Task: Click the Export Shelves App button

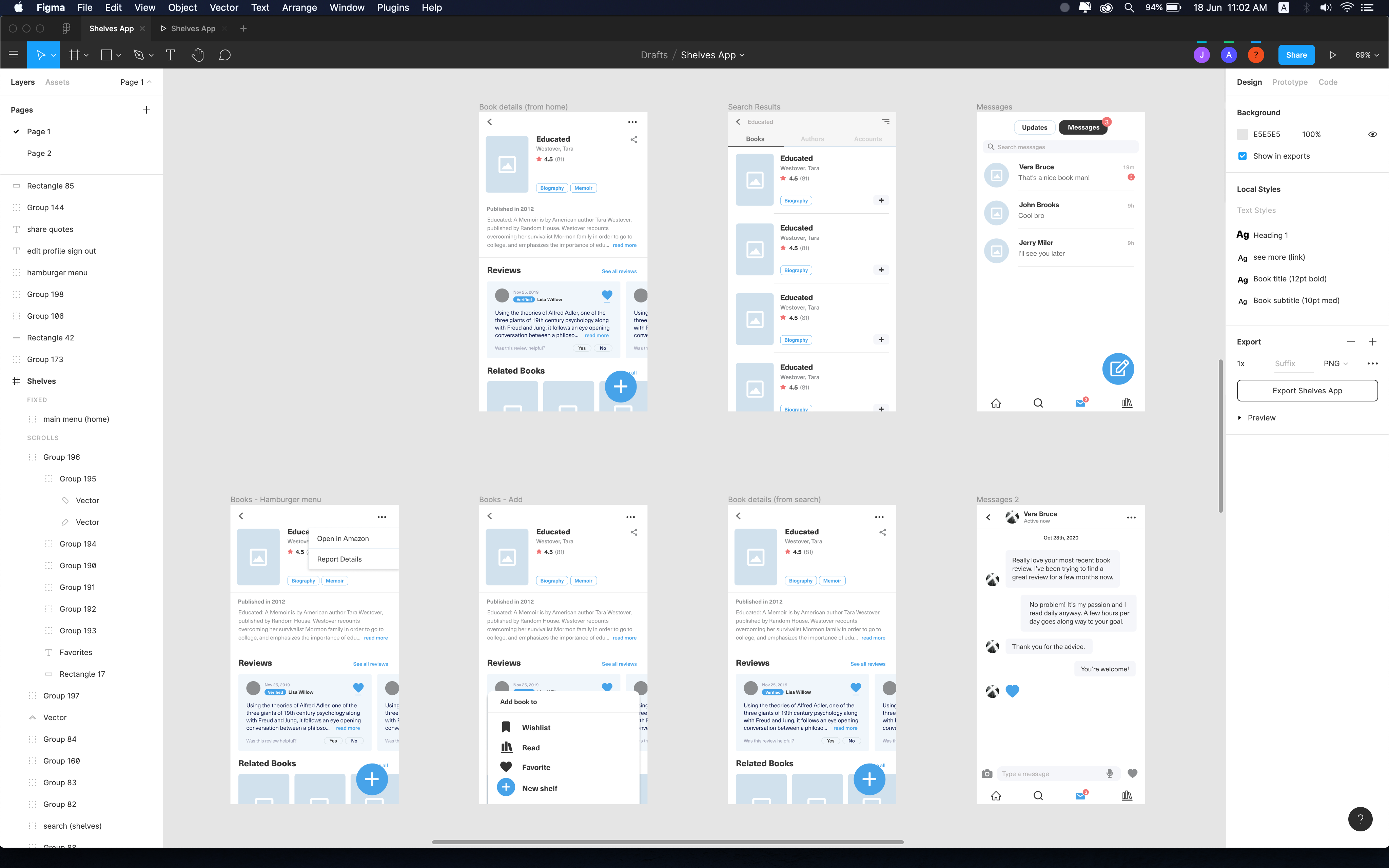Action: pos(1307,390)
